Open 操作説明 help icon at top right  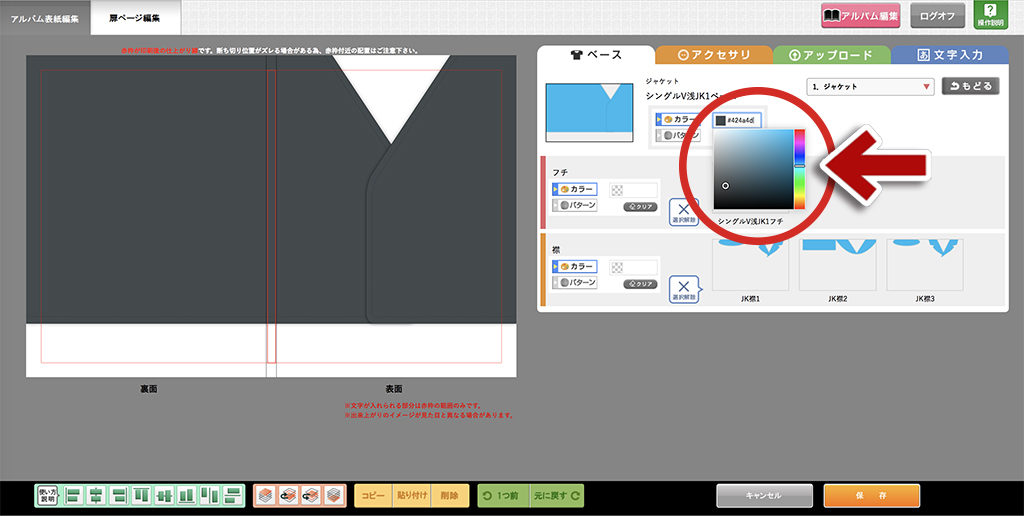pos(990,15)
